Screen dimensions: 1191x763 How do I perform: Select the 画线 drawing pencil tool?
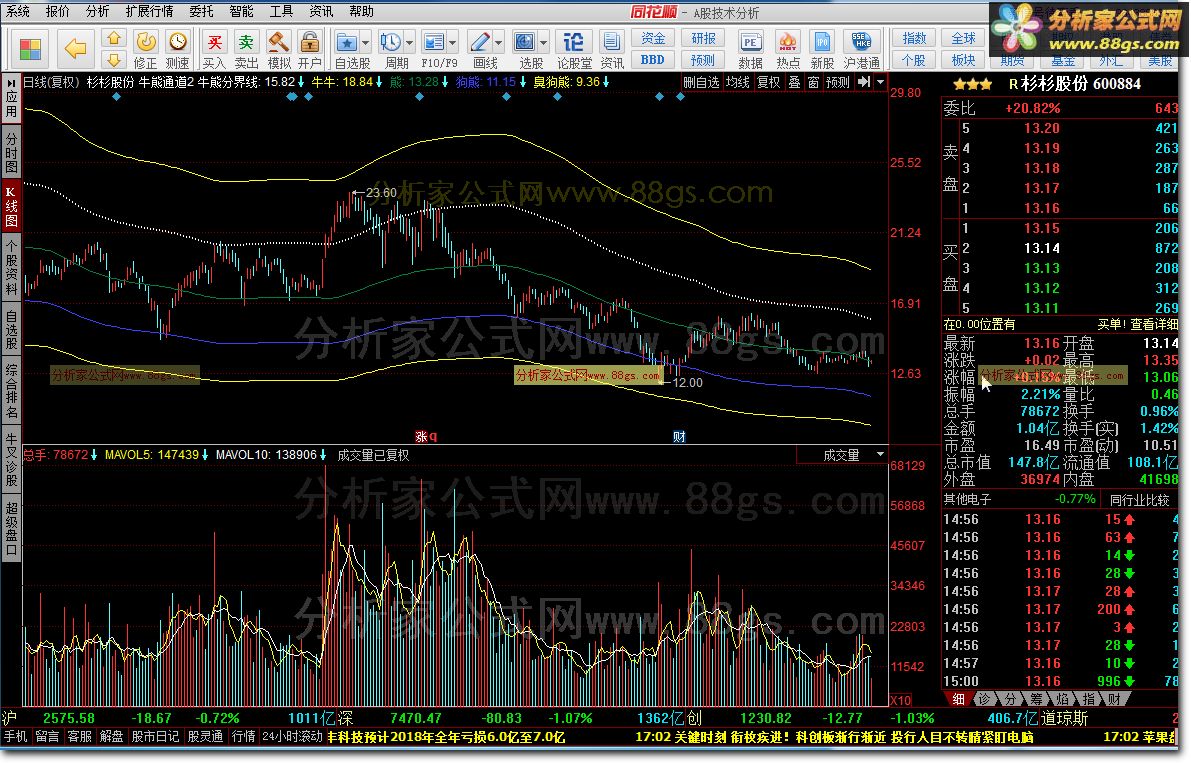click(x=479, y=43)
